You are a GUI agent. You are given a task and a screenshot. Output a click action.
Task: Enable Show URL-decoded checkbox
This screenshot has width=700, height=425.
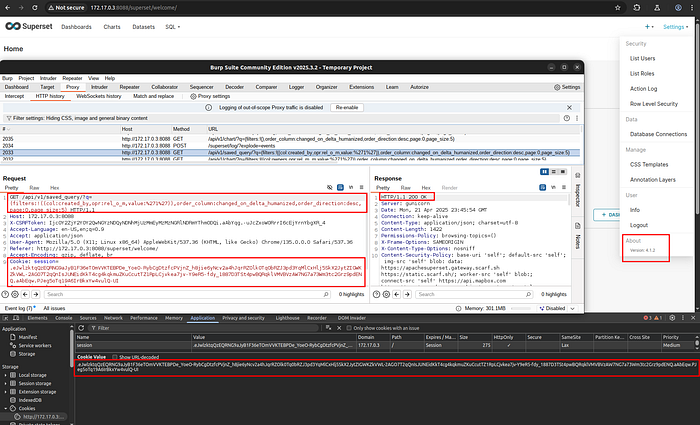click(x=115, y=357)
